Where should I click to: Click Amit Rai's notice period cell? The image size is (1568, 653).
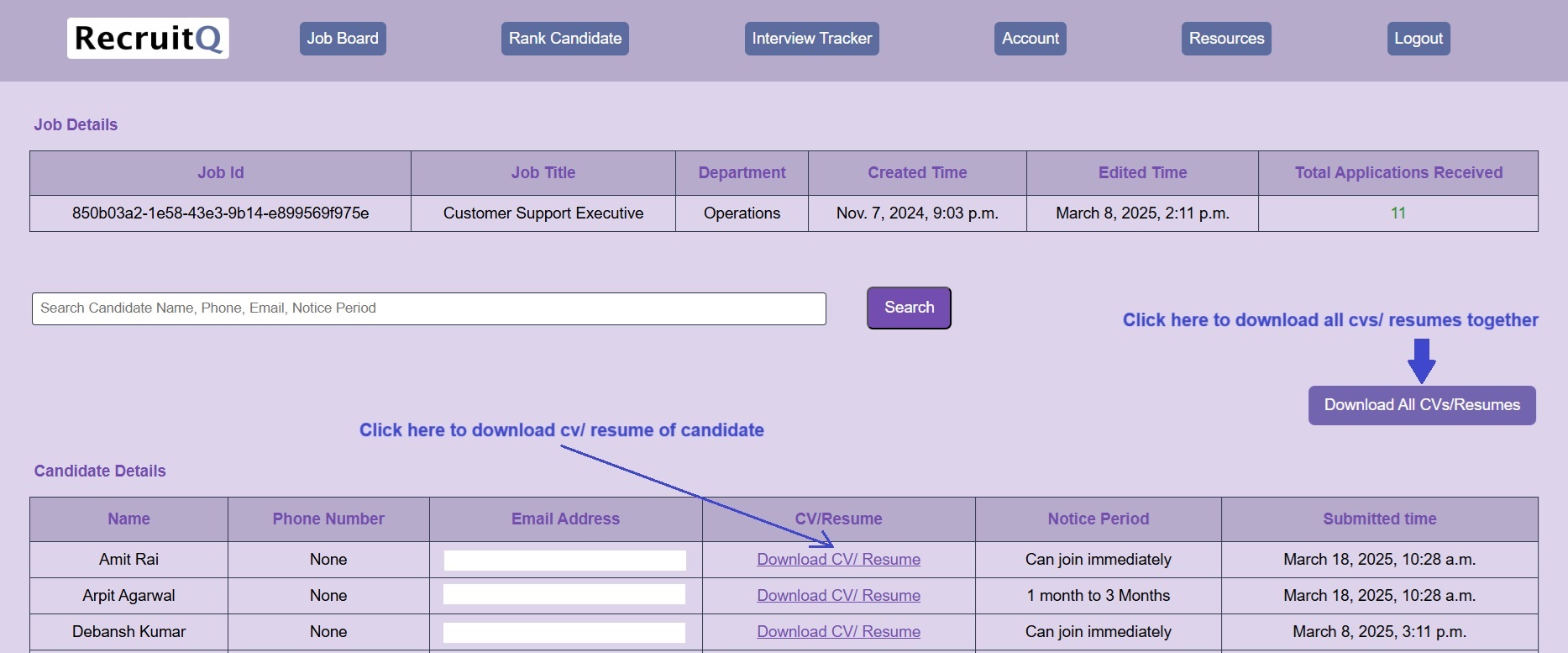point(1098,560)
